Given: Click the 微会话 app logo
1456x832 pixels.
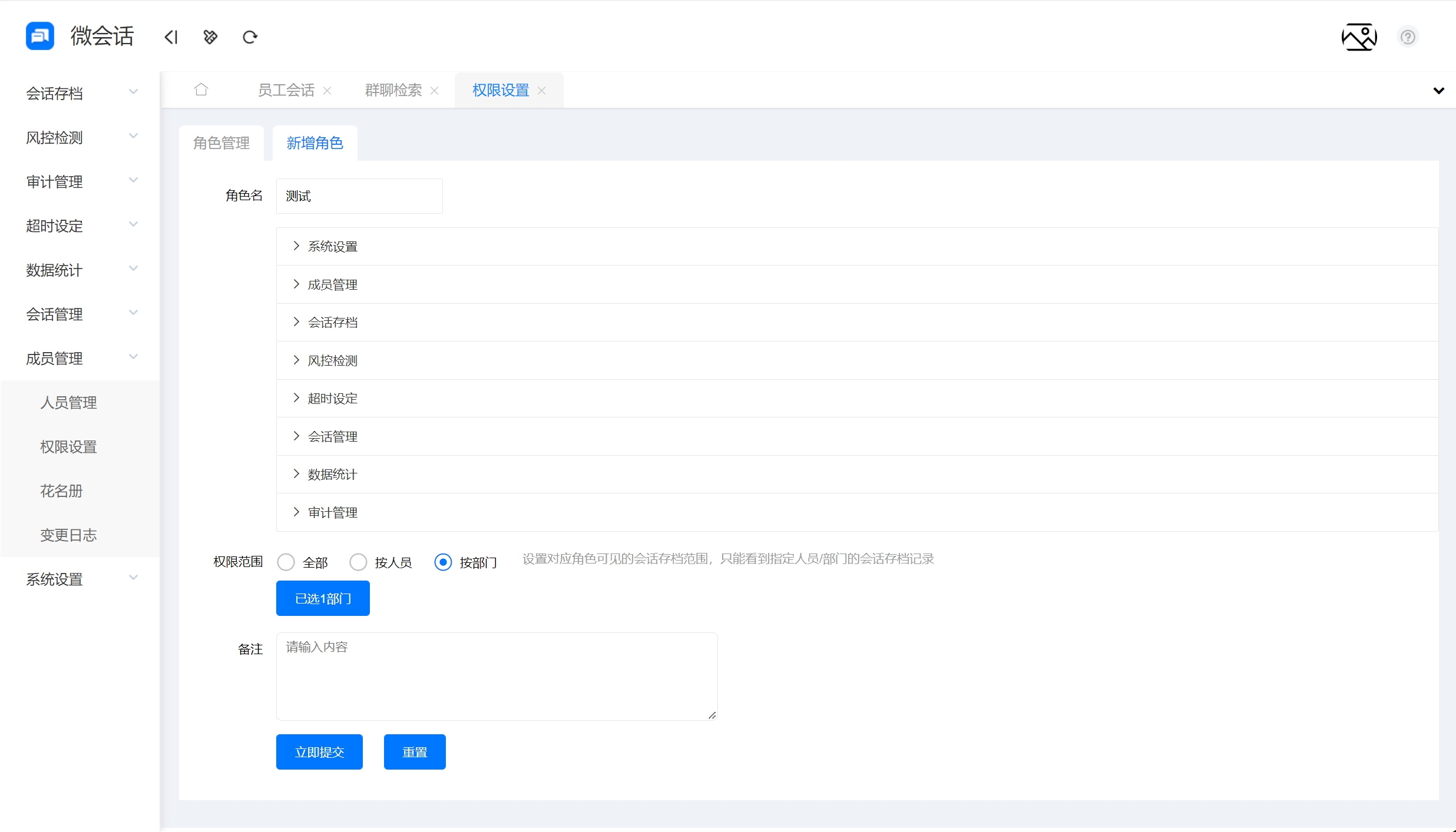Looking at the screenshot, I should coord(39,36).
